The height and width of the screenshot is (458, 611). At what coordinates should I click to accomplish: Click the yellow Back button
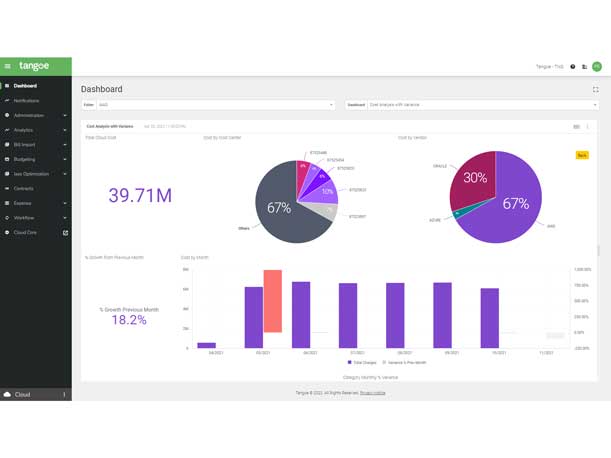pos(582,155)
